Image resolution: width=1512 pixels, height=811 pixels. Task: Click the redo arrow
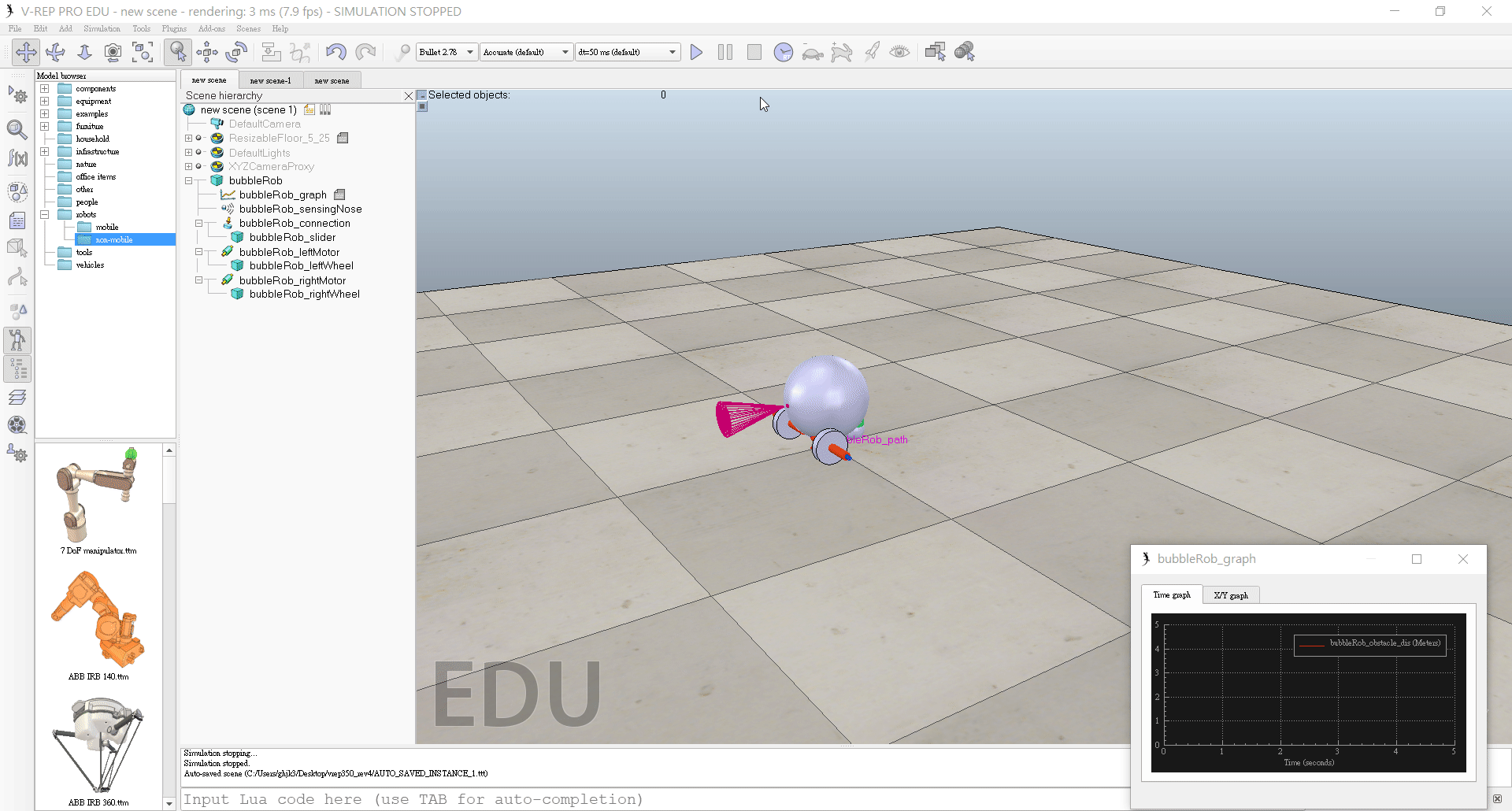(x=365, y=53)
